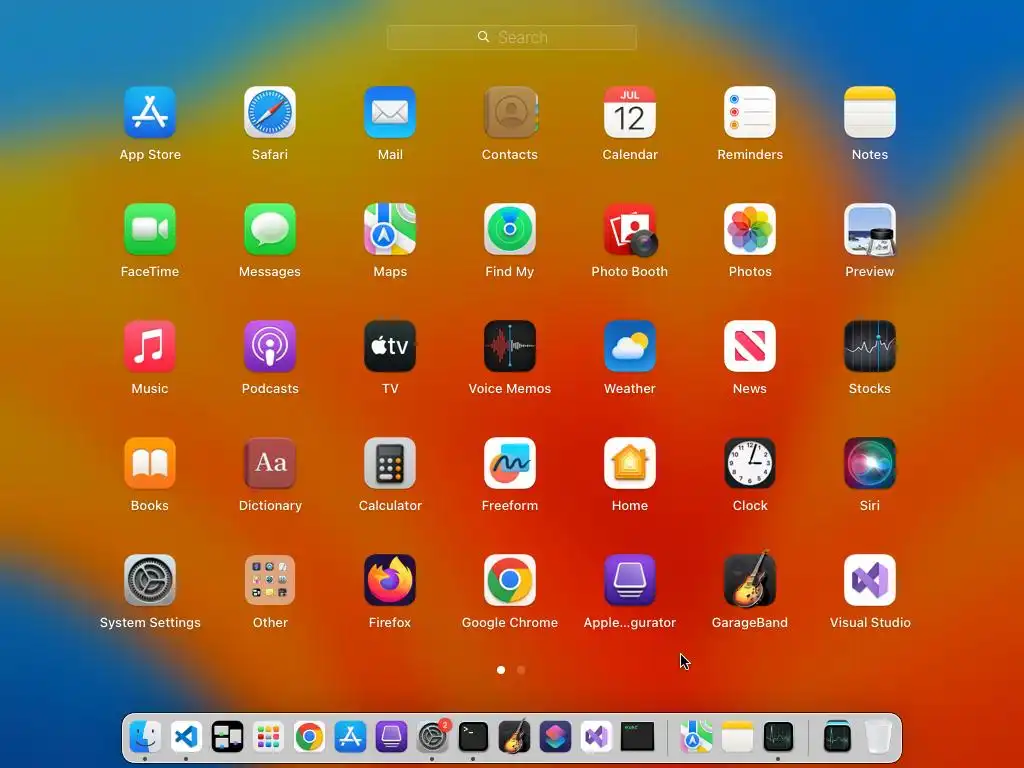Open Visual Studio Code in the Dock
Viewport: 1024px width, 768px height.
coord(186,737)
